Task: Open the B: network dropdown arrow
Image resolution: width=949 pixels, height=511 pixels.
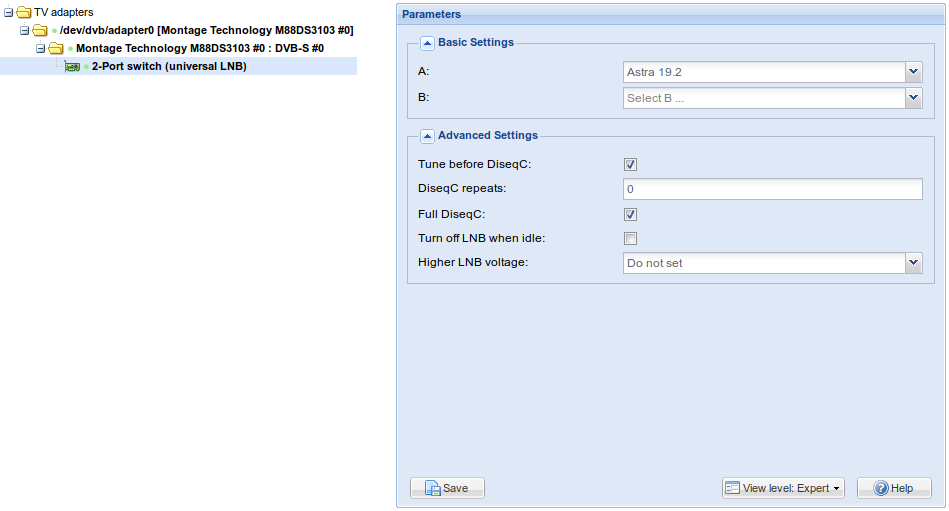Action: point(913,97)
